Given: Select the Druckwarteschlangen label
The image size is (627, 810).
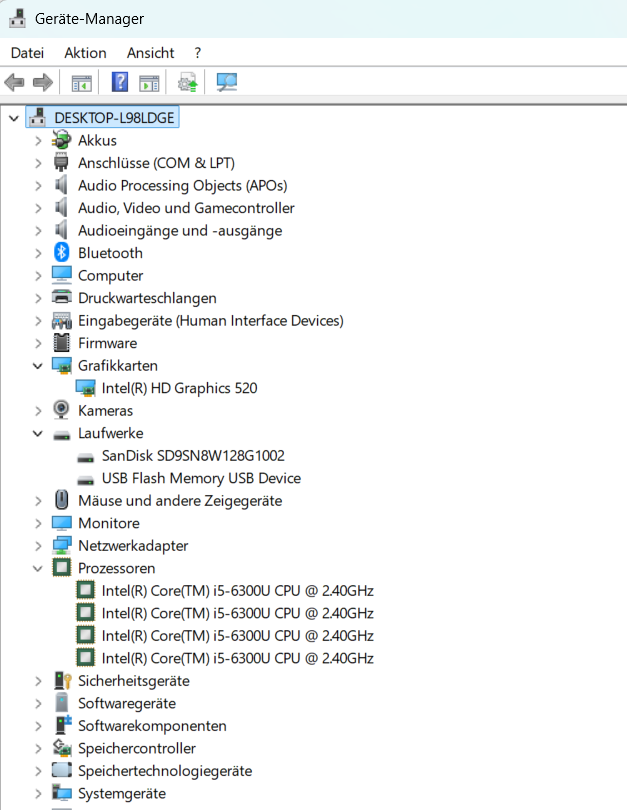Looking at the screenshot, I should [x=147, y=298].
